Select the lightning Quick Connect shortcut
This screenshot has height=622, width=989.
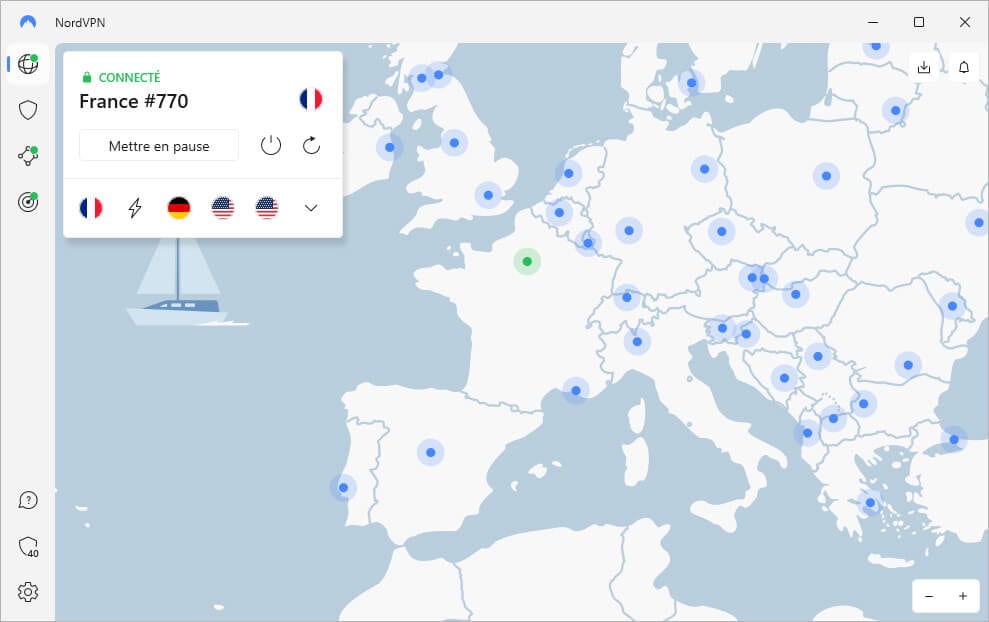(x=135, y=208)
